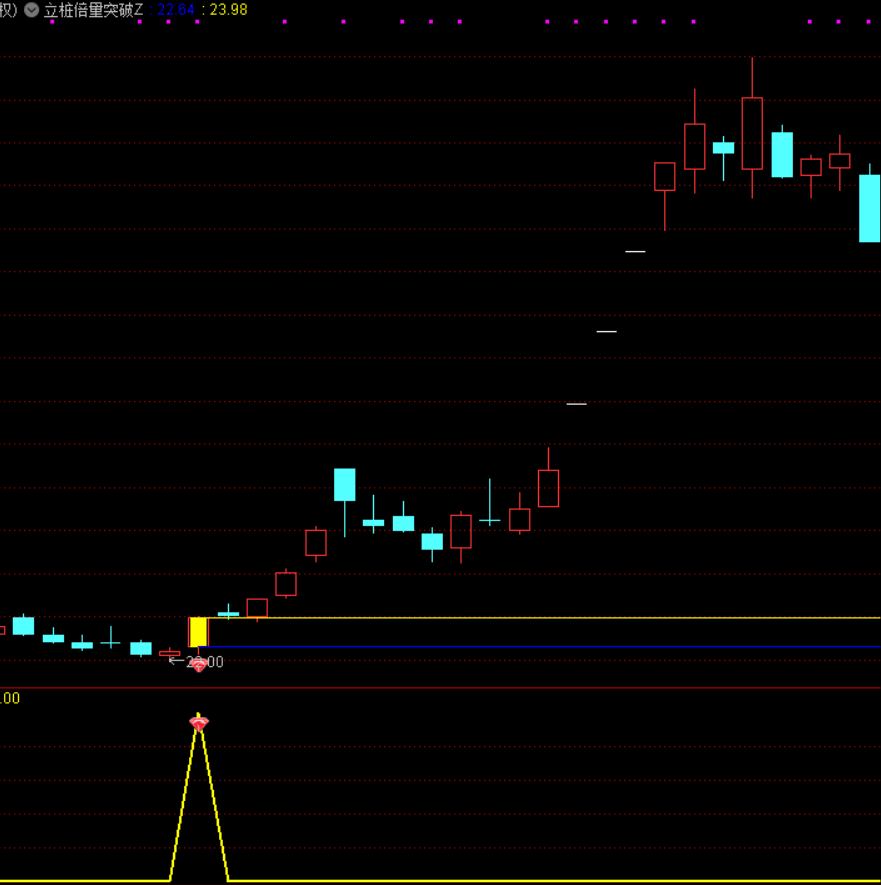
Task: Select the middle white dash gap marker
Action: pyautogui.click(x=606, y=331)
